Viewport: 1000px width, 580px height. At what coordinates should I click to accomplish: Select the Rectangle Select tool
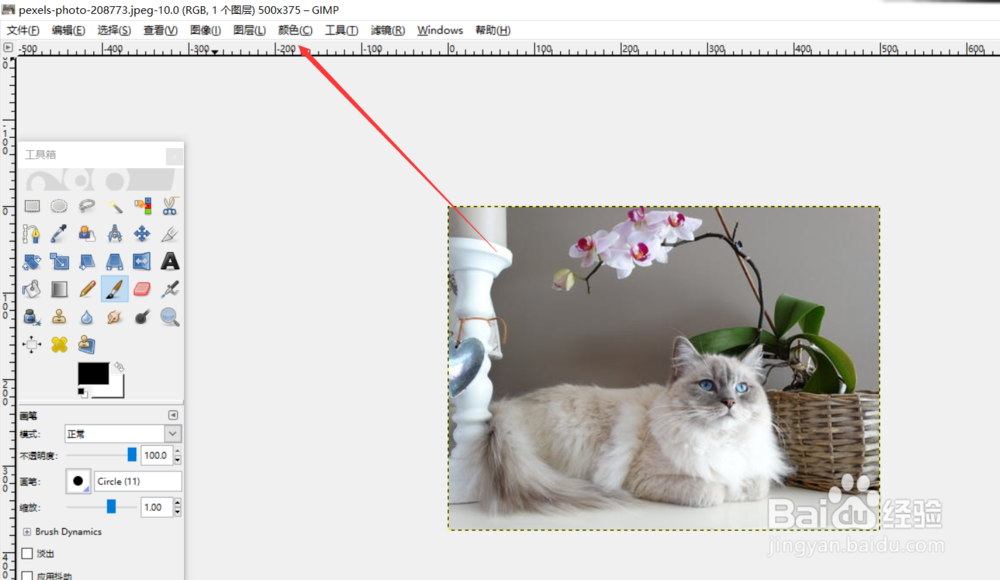click(x=32, y=206)
